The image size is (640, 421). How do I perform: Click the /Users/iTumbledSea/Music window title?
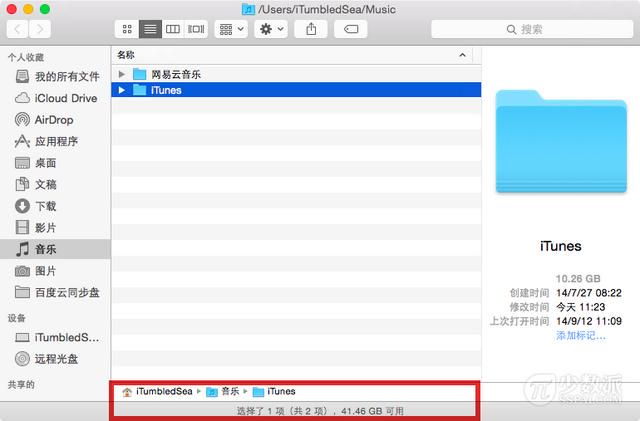[x=327, y=9]
